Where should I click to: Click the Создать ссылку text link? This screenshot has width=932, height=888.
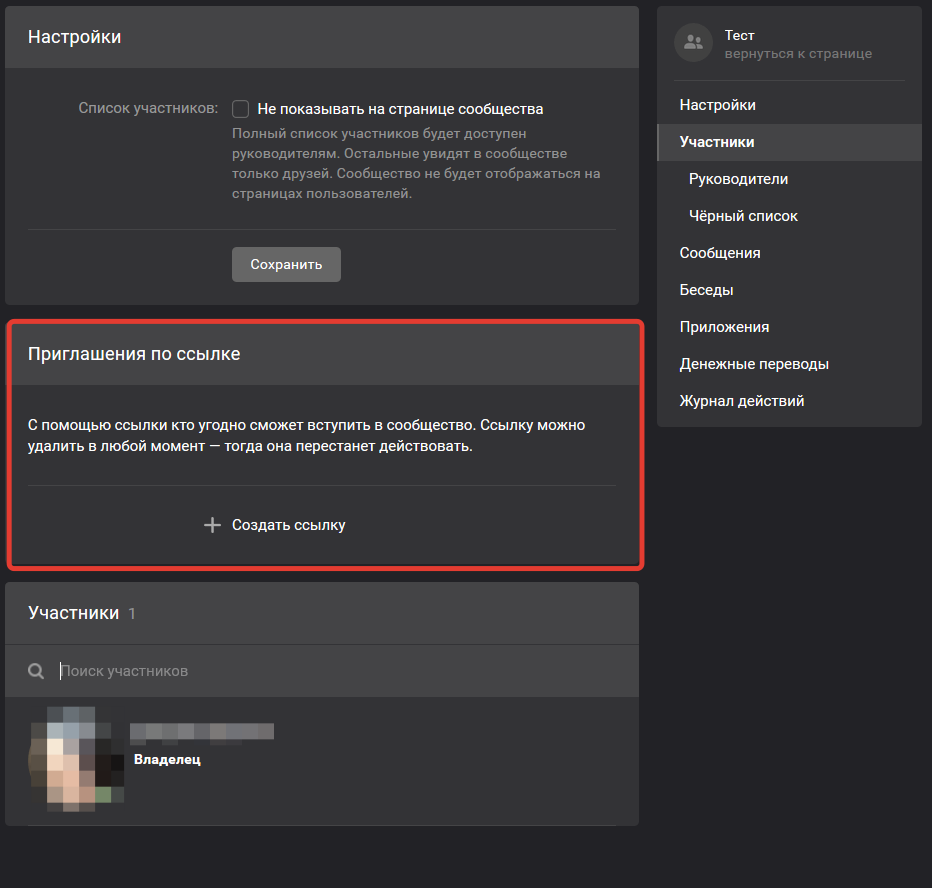[288, 525]
